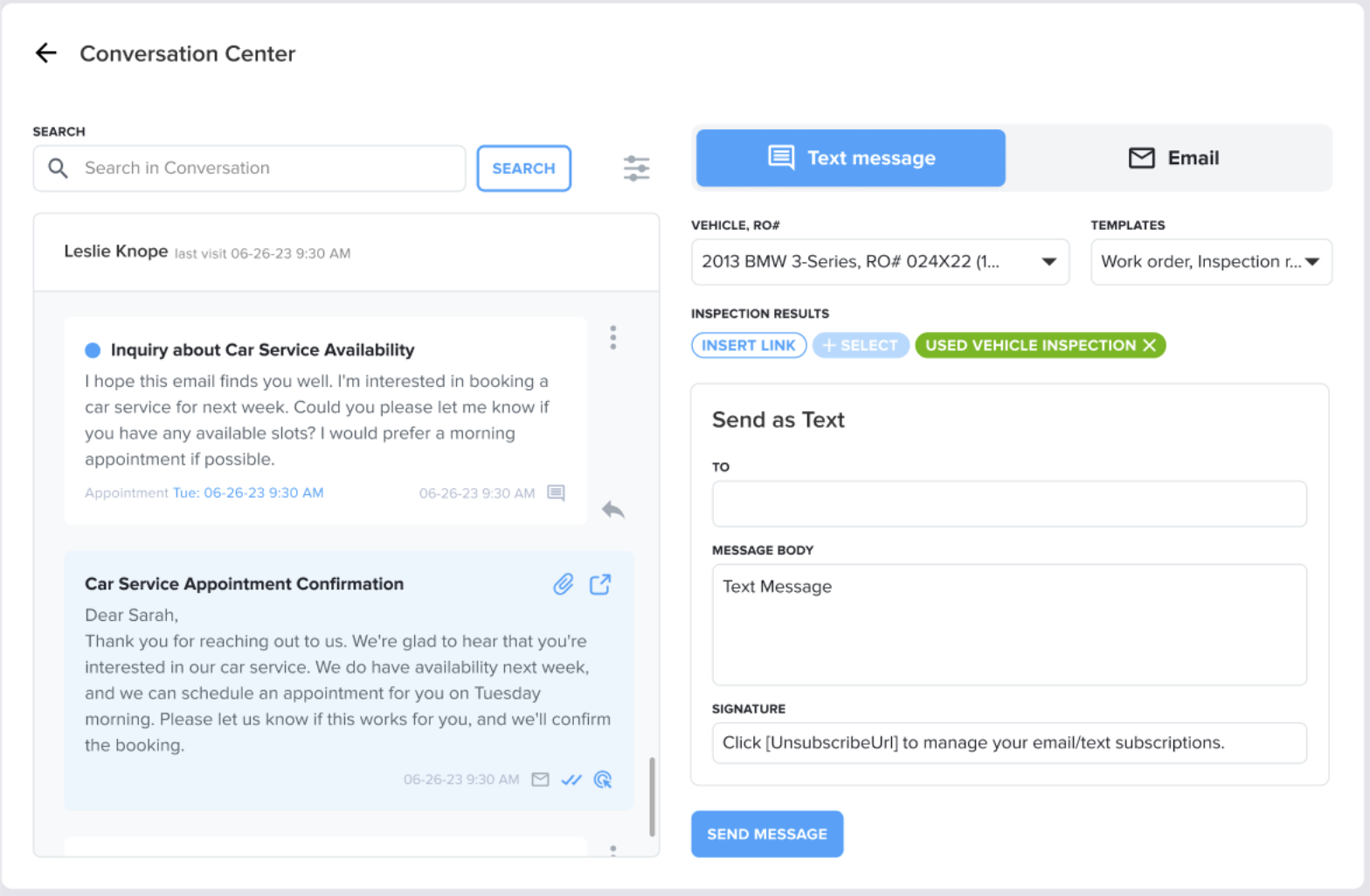Click the click-tracking icon on confirmation message
The image size is (1370, 896).
pyautogui.click(x=603, y=779)
